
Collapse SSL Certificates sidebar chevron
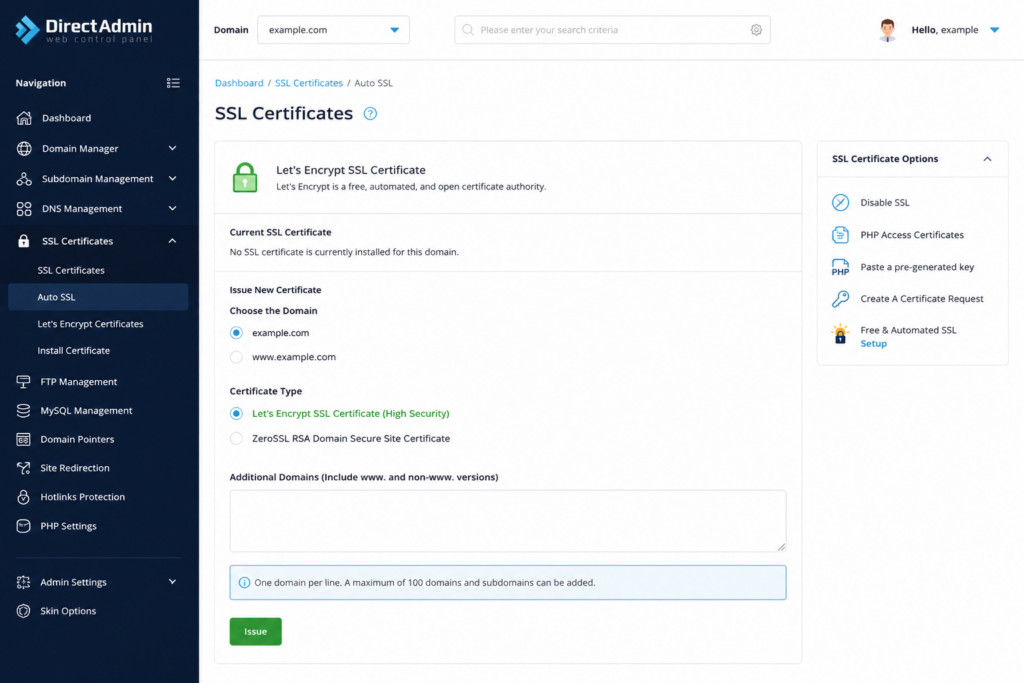172,241
